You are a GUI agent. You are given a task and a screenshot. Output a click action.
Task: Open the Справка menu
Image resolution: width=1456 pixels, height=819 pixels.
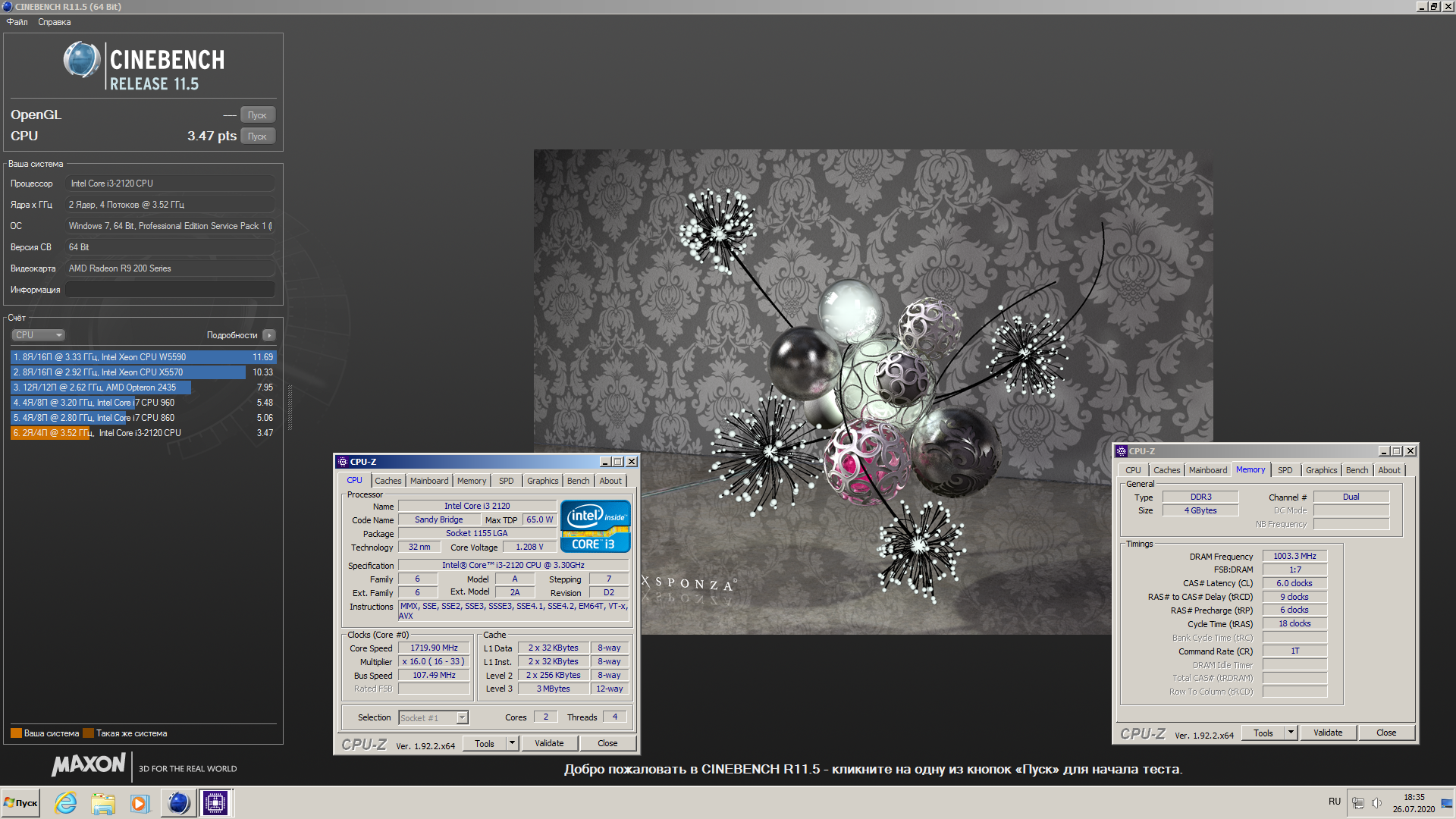(55, 22)
